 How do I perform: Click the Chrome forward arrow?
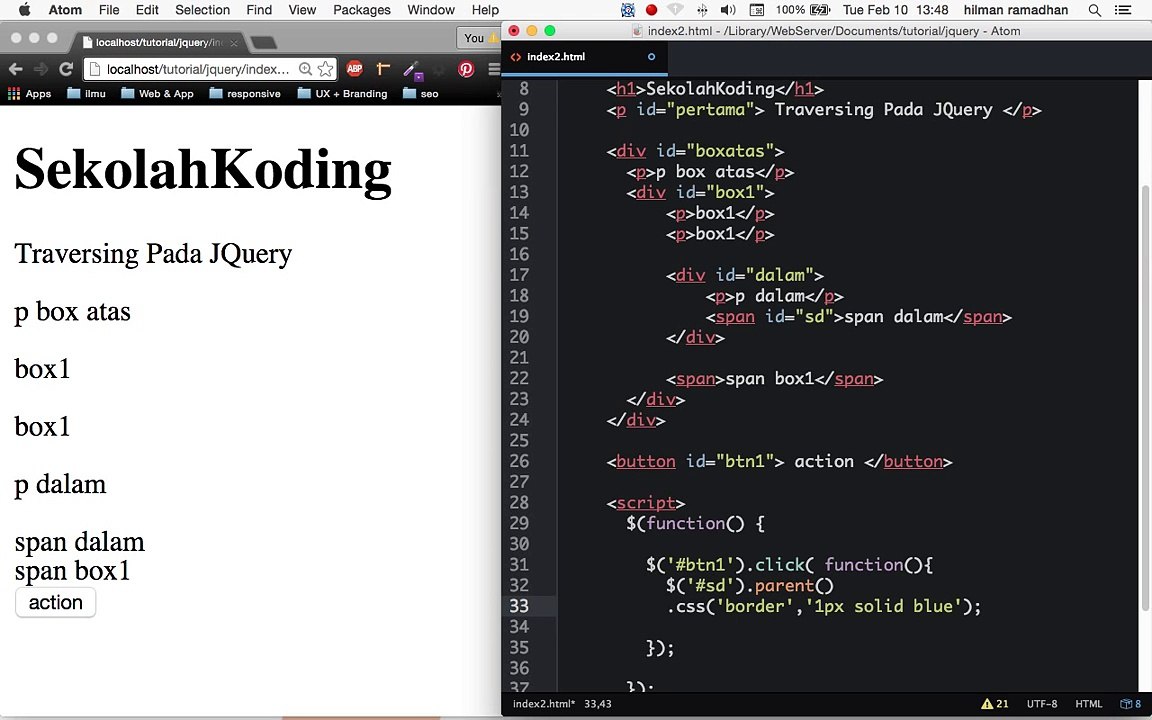tap(41, 69)
